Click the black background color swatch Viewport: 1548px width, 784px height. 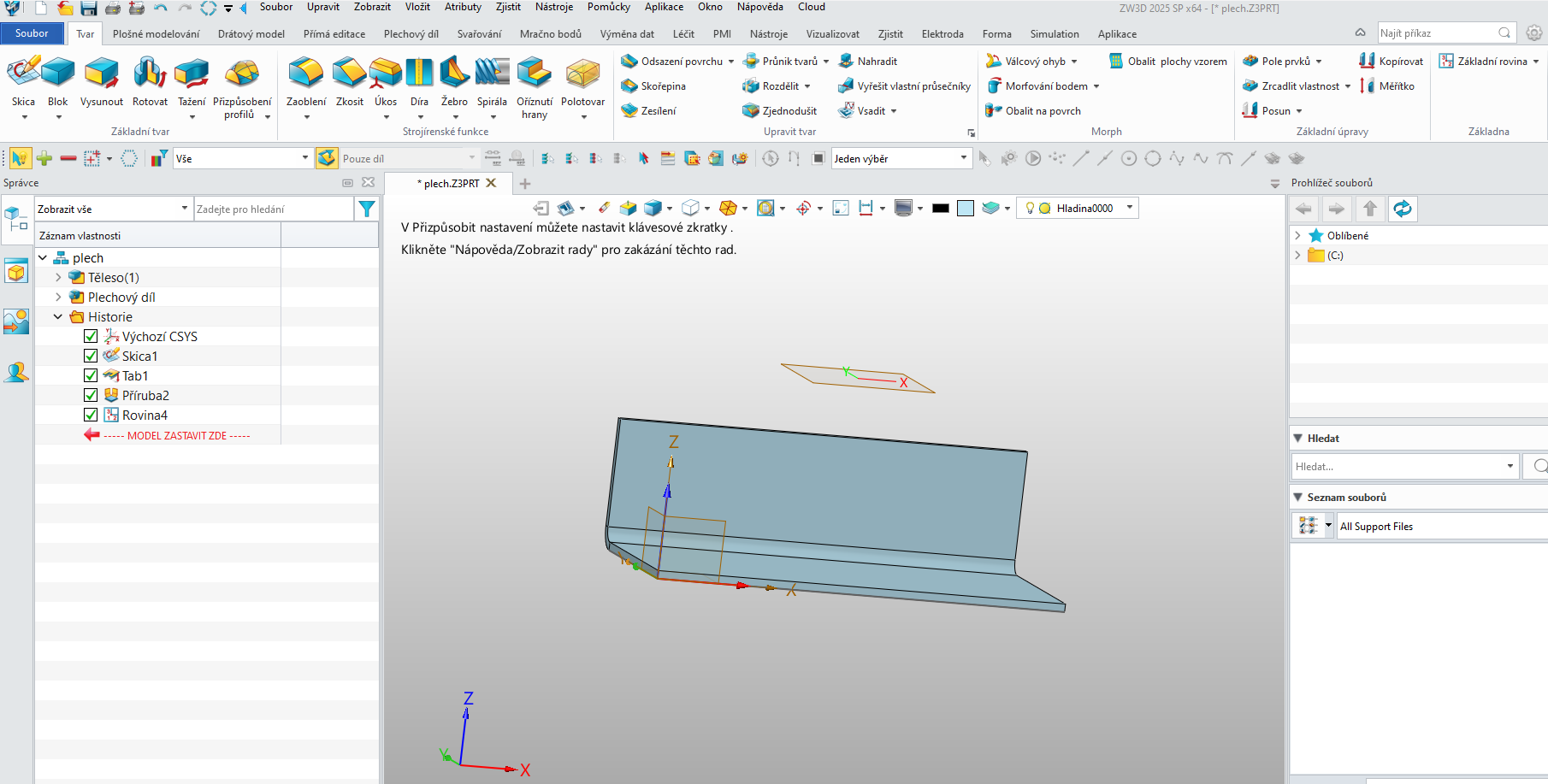(x=941, y=208)
